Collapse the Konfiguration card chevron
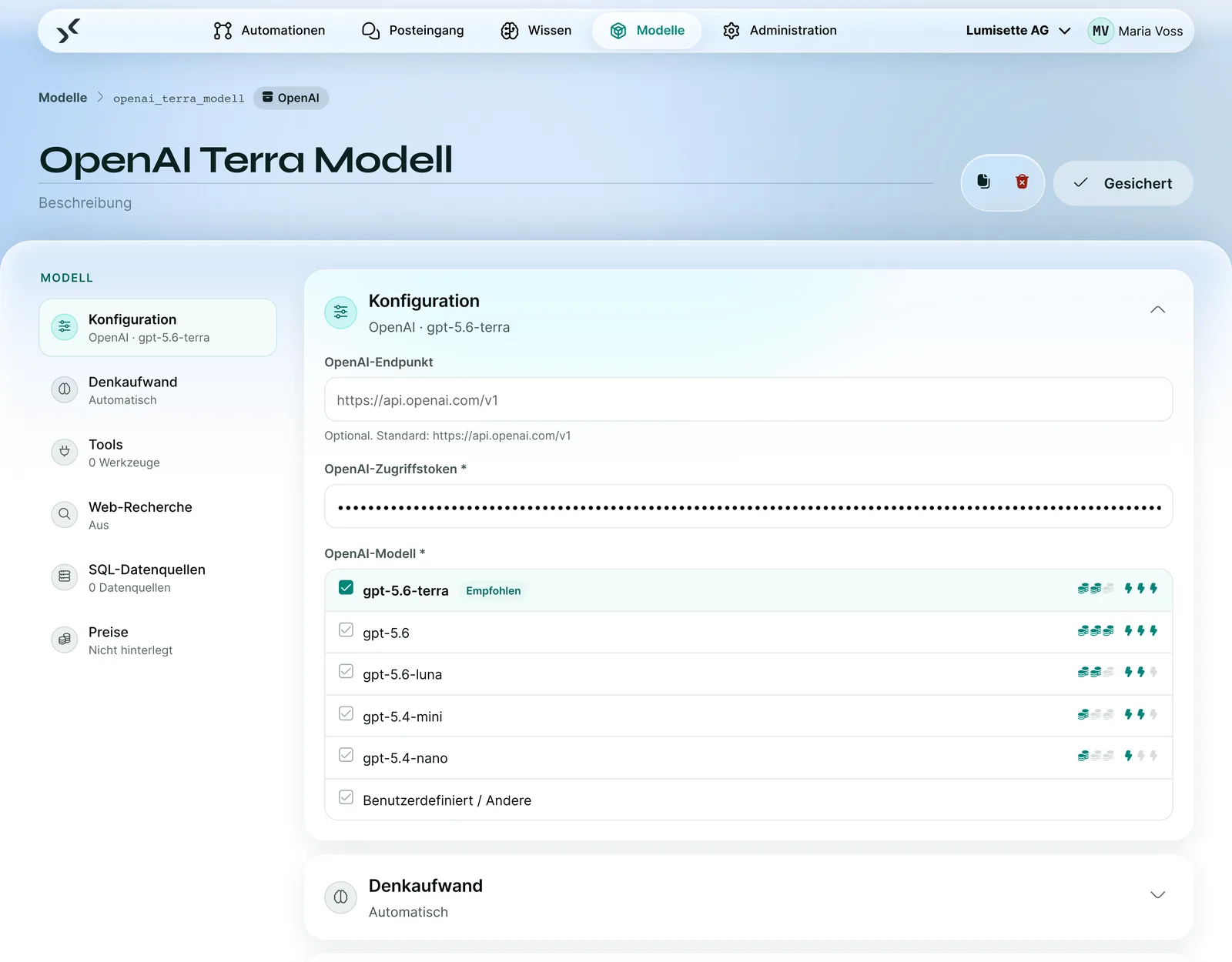This screenshot has height=962, width=1232. click(x=1157, y=310)
